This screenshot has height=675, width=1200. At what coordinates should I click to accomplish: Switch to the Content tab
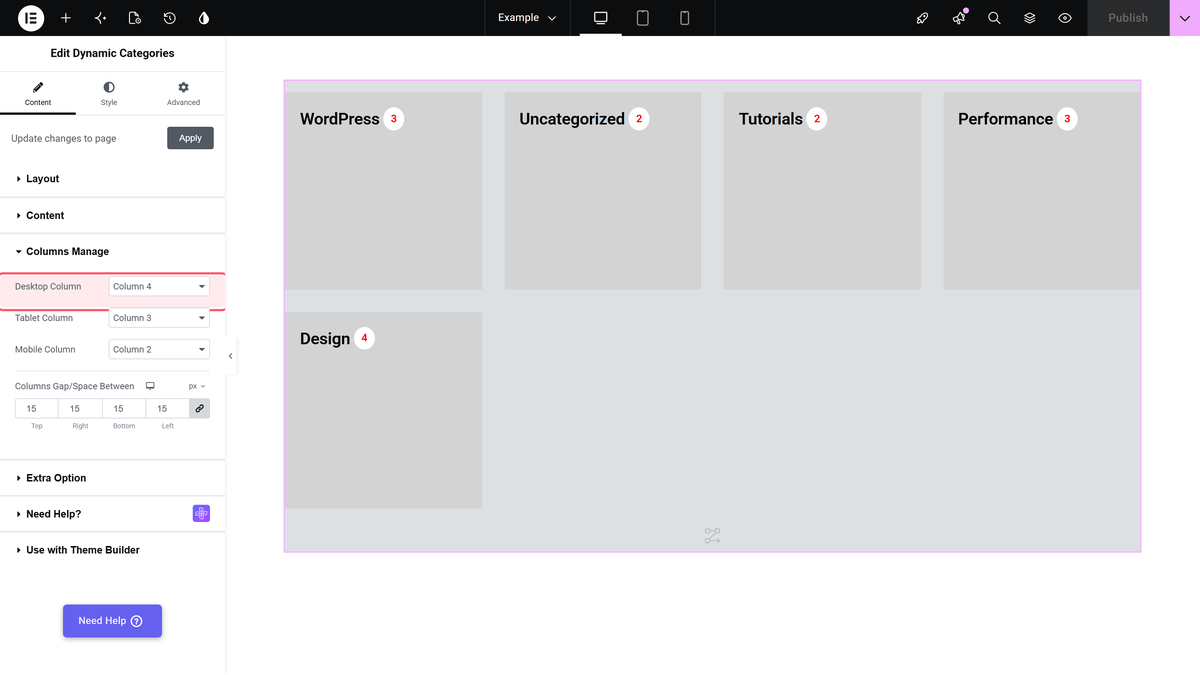coord(38,93)
